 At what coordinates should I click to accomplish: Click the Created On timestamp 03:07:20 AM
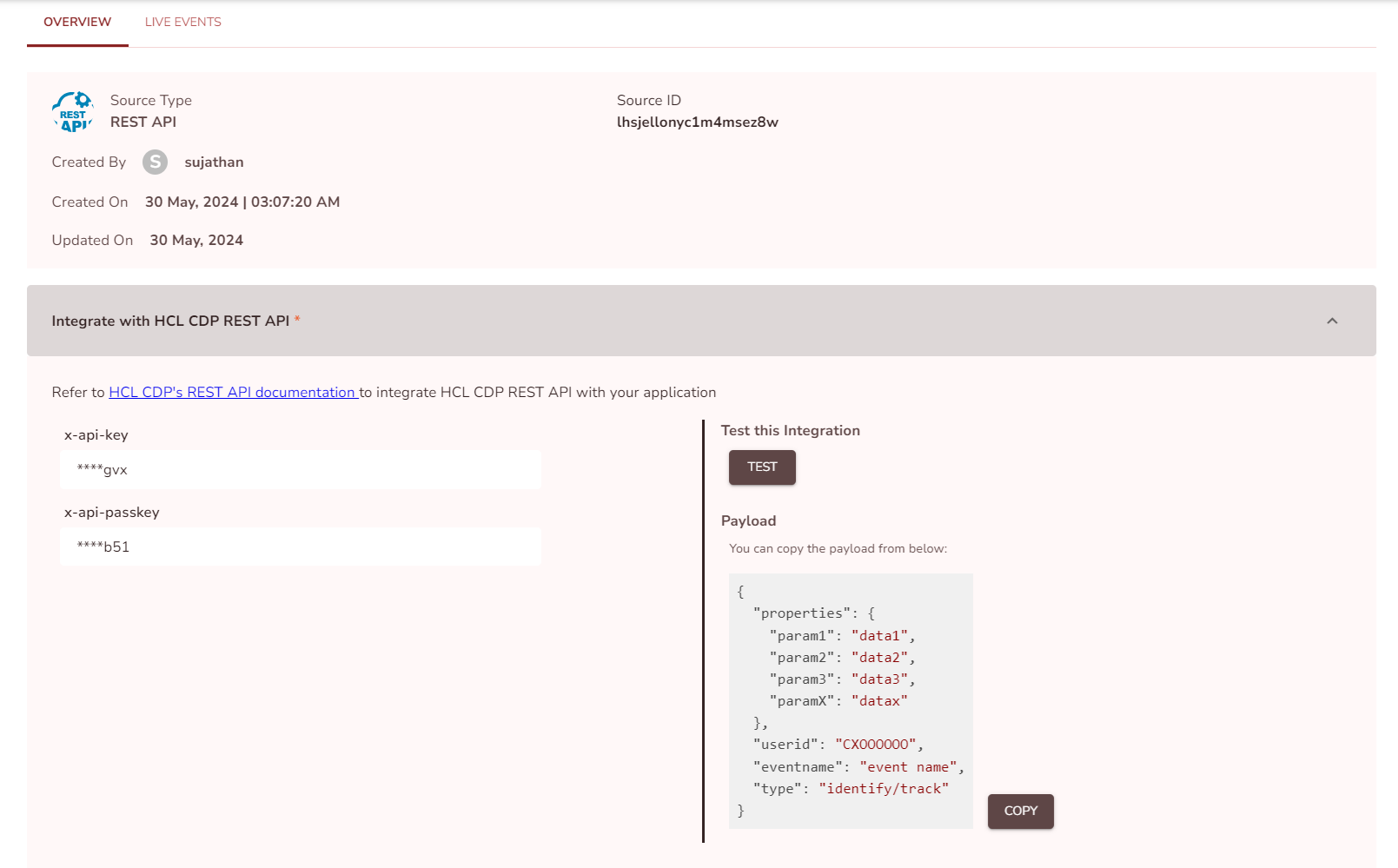[295, 202]
